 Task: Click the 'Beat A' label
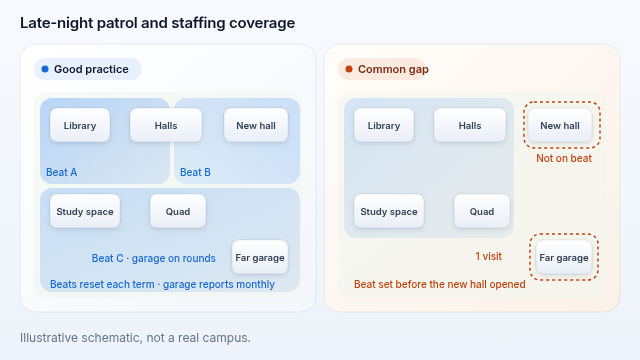pyautogui.click(x=62, y=172)
